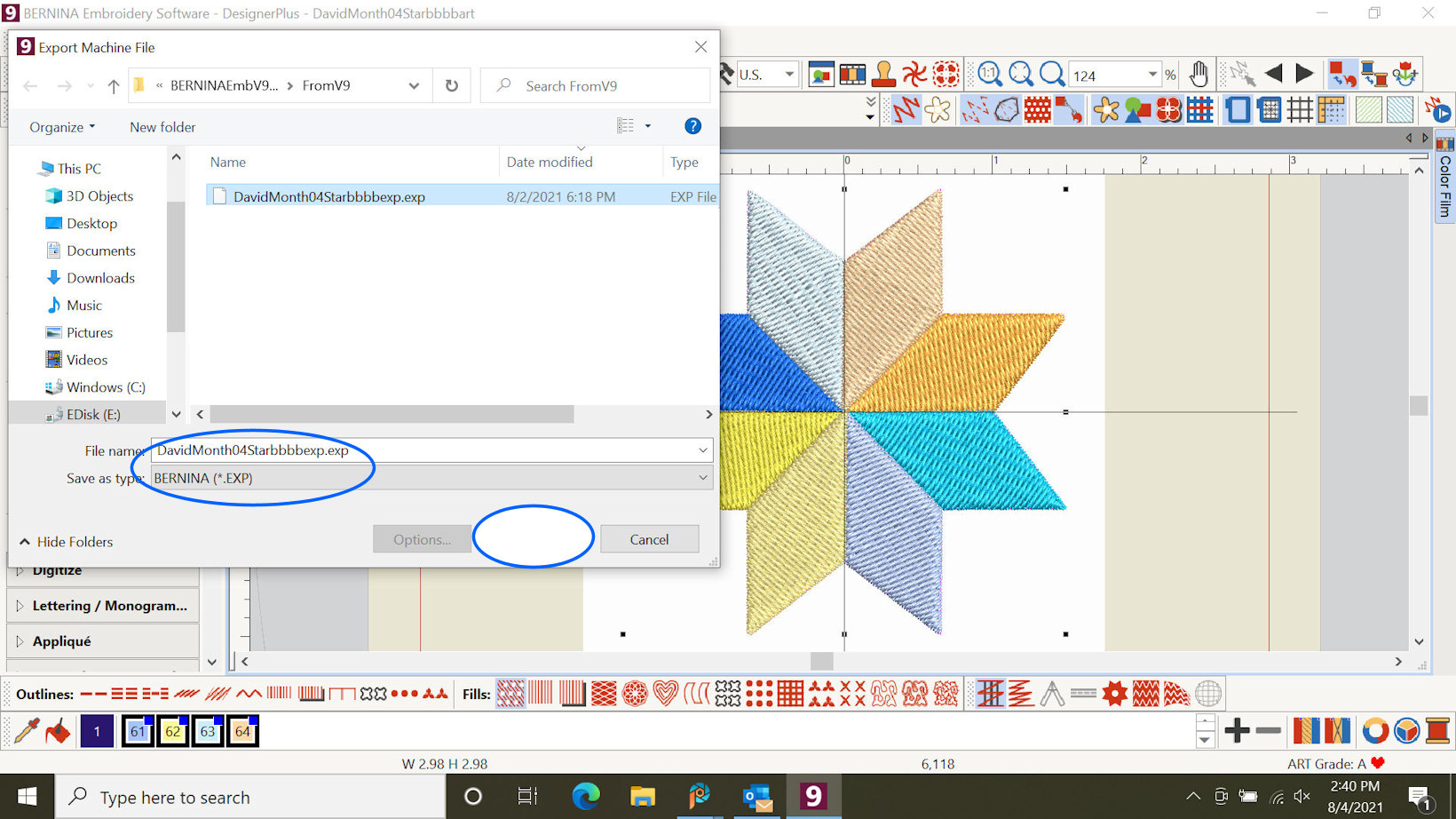Click the left arrow travel back icon

click(1273, 75)
